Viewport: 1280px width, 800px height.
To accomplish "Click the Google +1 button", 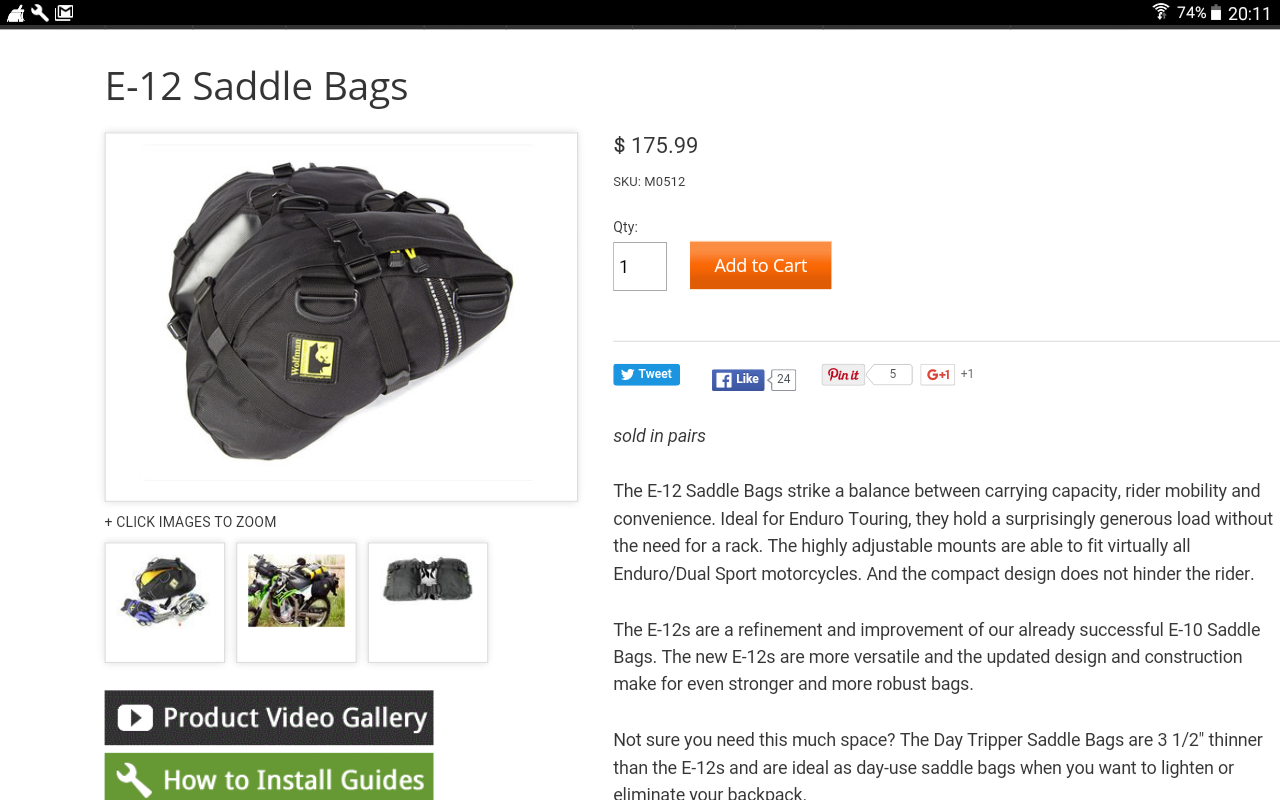I will pyautogui.click(x=938, y=375).
